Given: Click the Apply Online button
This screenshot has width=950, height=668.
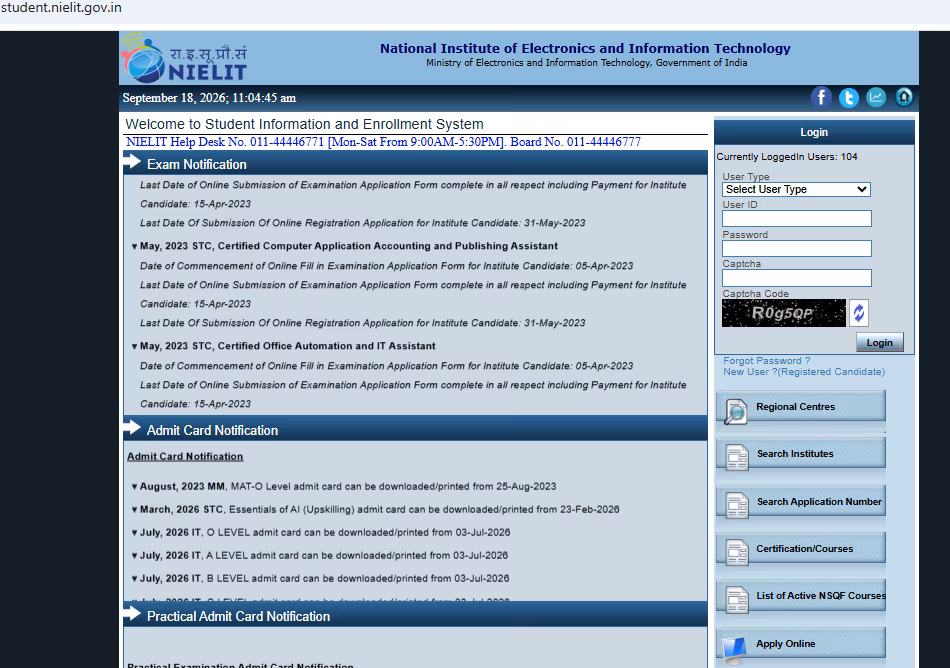Looking at the screenshot, I should pyautogui.click(x=801, y=644).
